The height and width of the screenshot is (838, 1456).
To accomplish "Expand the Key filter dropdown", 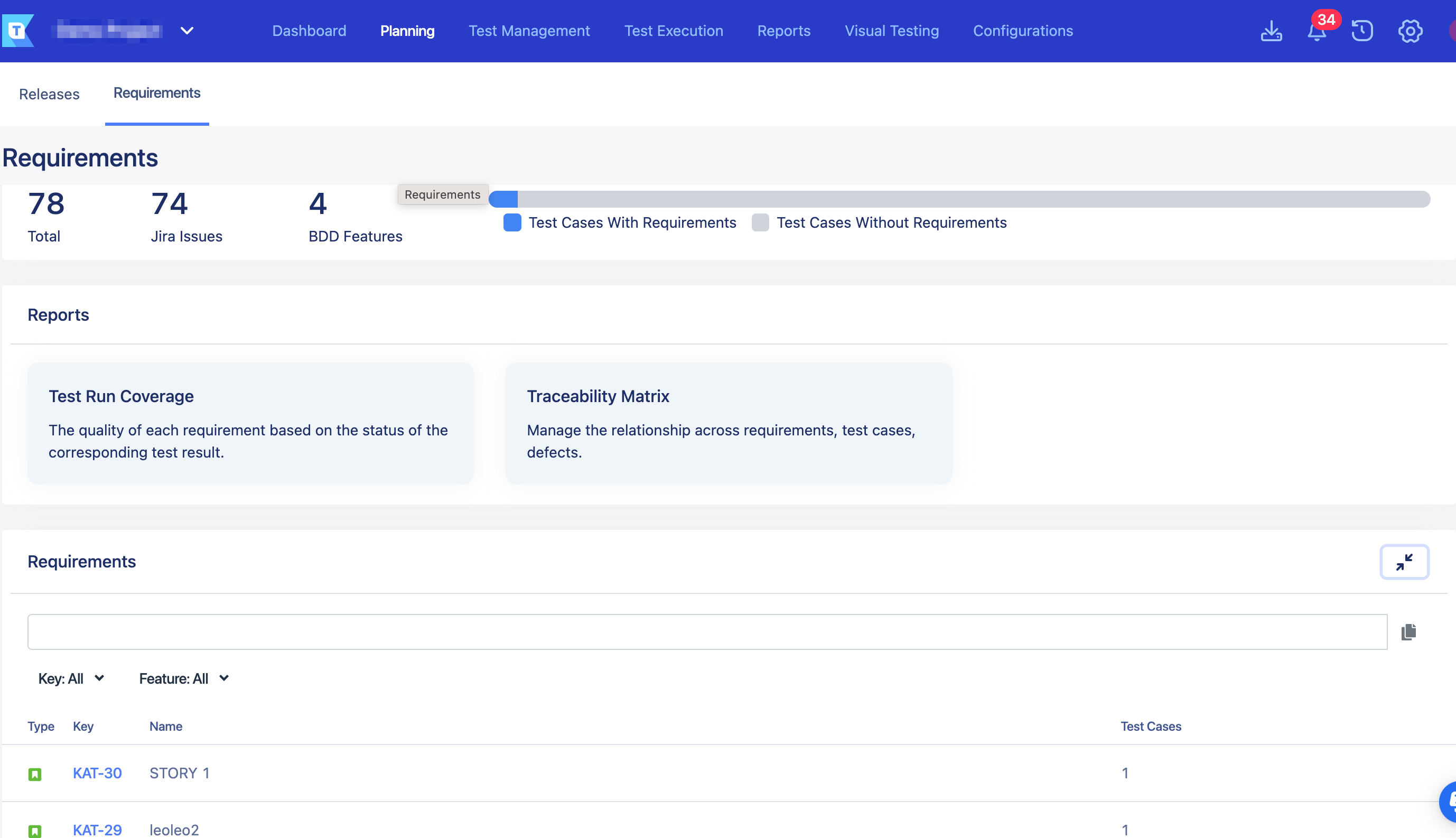I will [71, 679].
